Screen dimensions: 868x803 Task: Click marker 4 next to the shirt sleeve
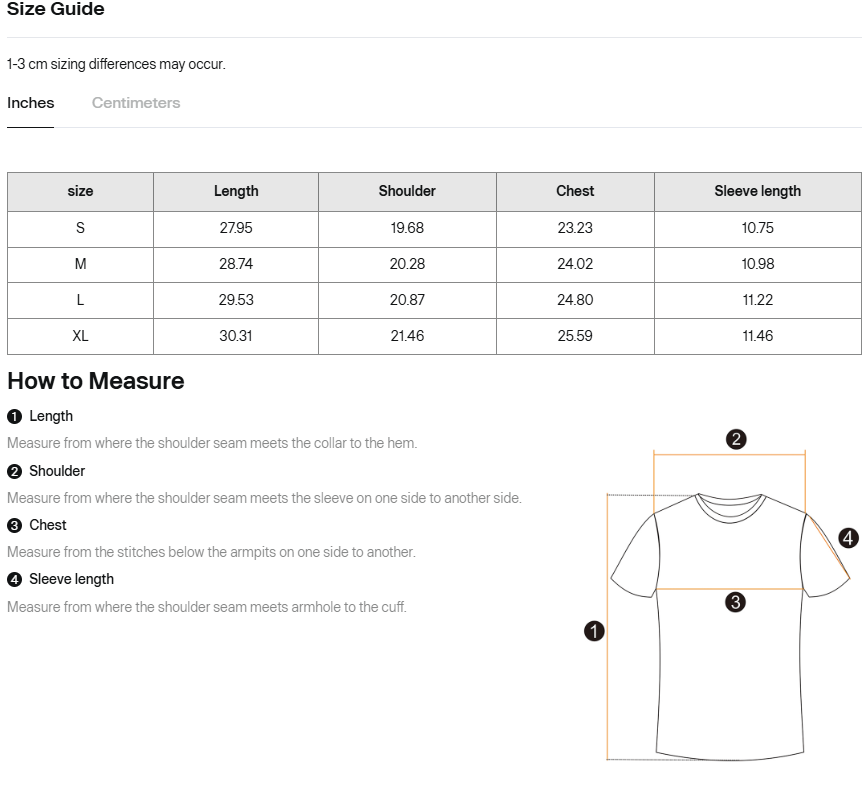click(848, 537)
